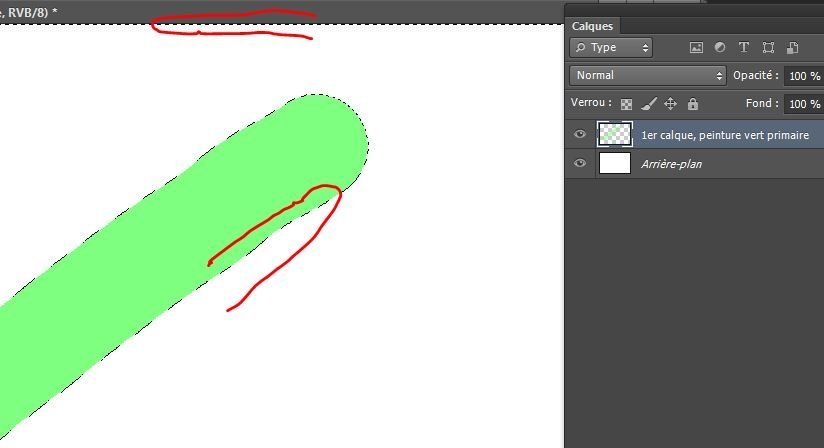Image resolution: width=824 pixels, height=448 pixels.
Task: Click the Opacité value field
Action: pos(802,76)
